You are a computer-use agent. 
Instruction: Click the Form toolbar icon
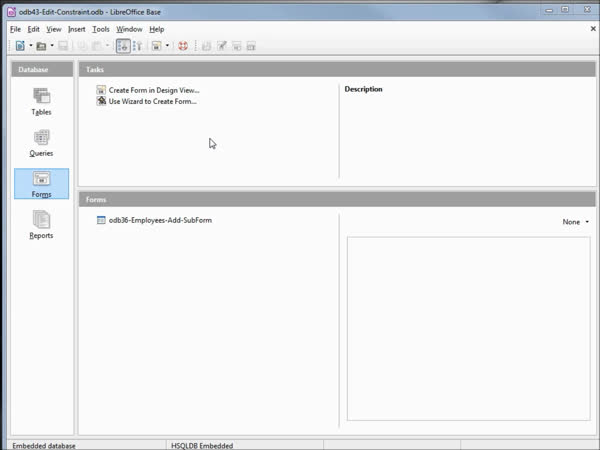(157, 46)
